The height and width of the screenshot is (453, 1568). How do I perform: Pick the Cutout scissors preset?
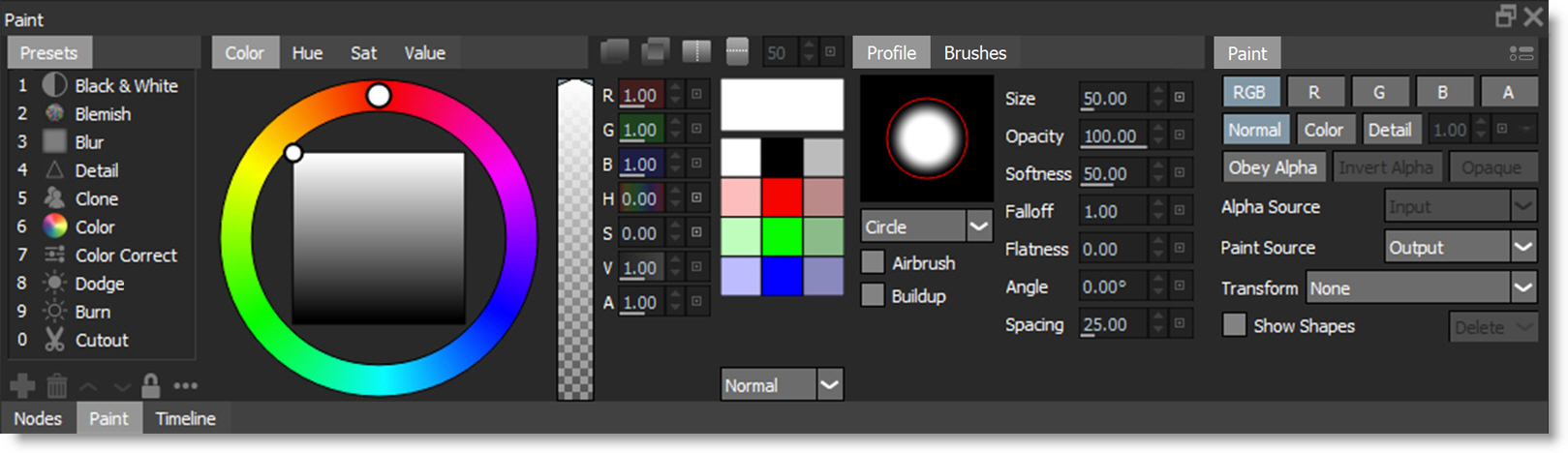[x=55, y=340]
